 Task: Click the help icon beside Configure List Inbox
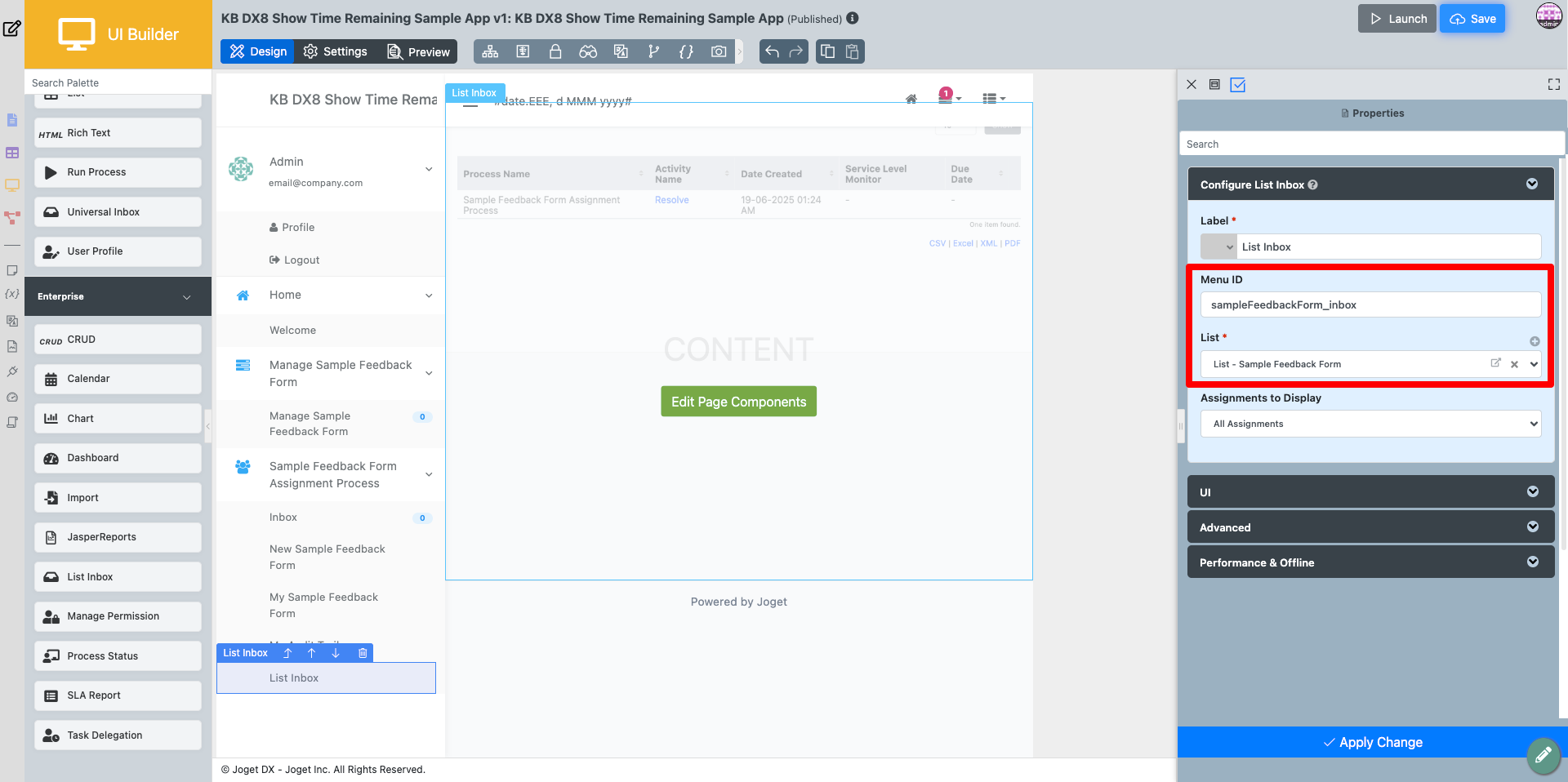coord(1312,184)
